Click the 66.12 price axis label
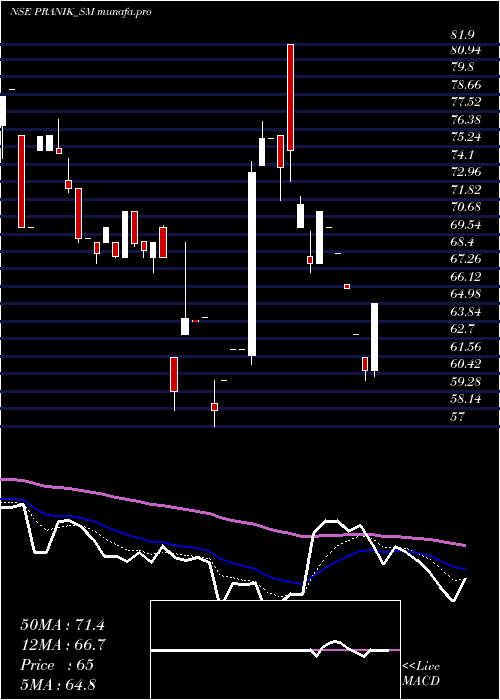This screenshot has width=500, height=700. tap(466, 277)
